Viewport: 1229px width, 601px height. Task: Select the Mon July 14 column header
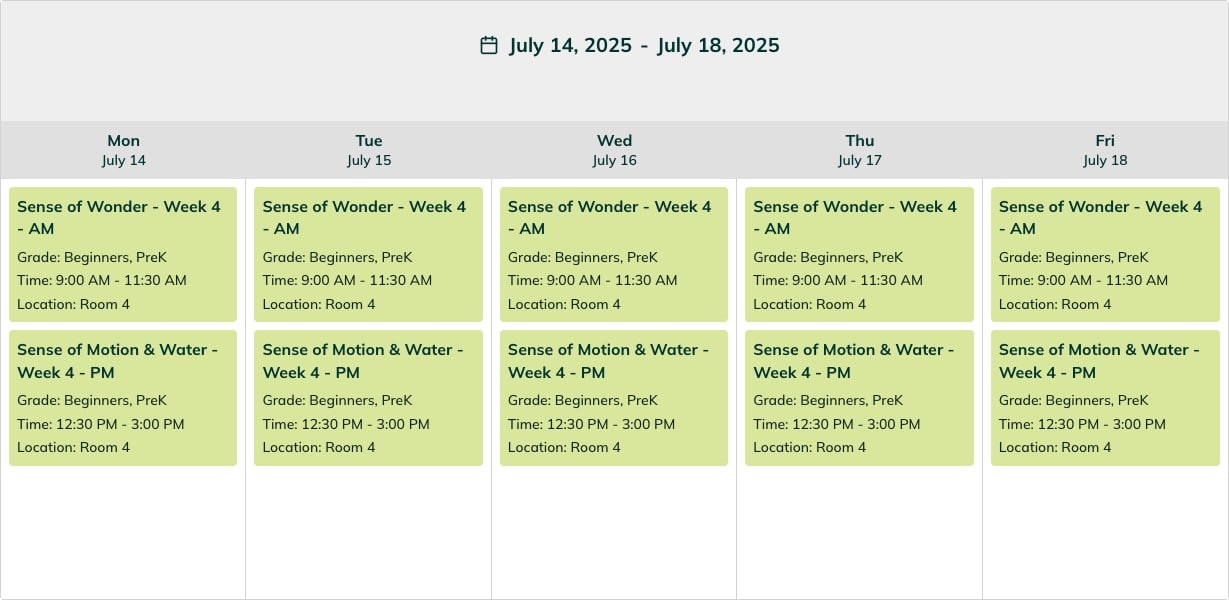123,150
